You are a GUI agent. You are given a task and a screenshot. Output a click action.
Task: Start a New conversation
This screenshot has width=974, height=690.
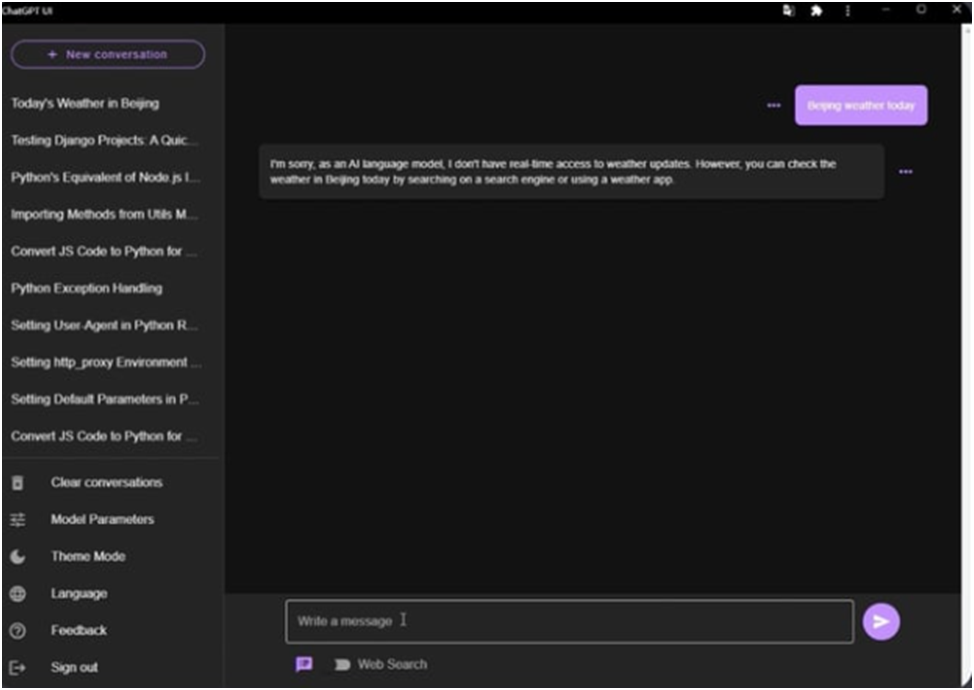click(107, 54)
